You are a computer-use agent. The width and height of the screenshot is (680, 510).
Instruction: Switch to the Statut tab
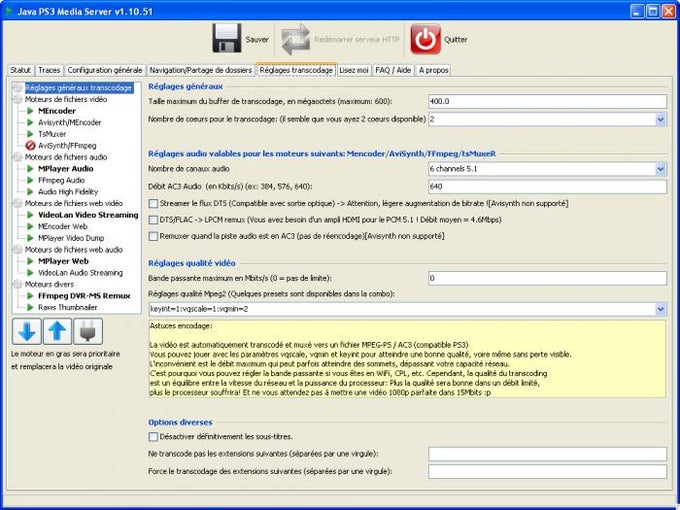(x=20, y=70)
